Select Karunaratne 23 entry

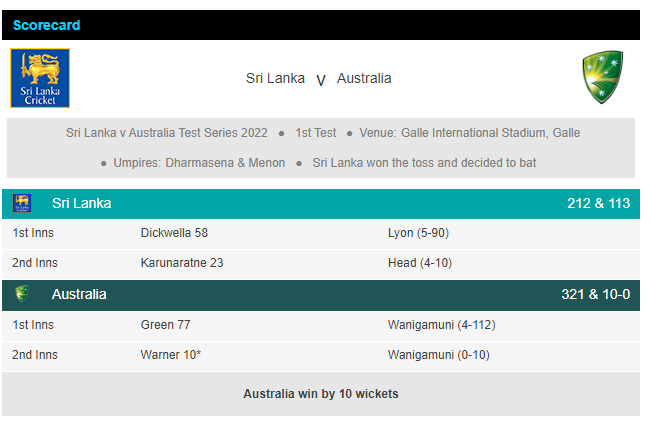tap(182, 263)
